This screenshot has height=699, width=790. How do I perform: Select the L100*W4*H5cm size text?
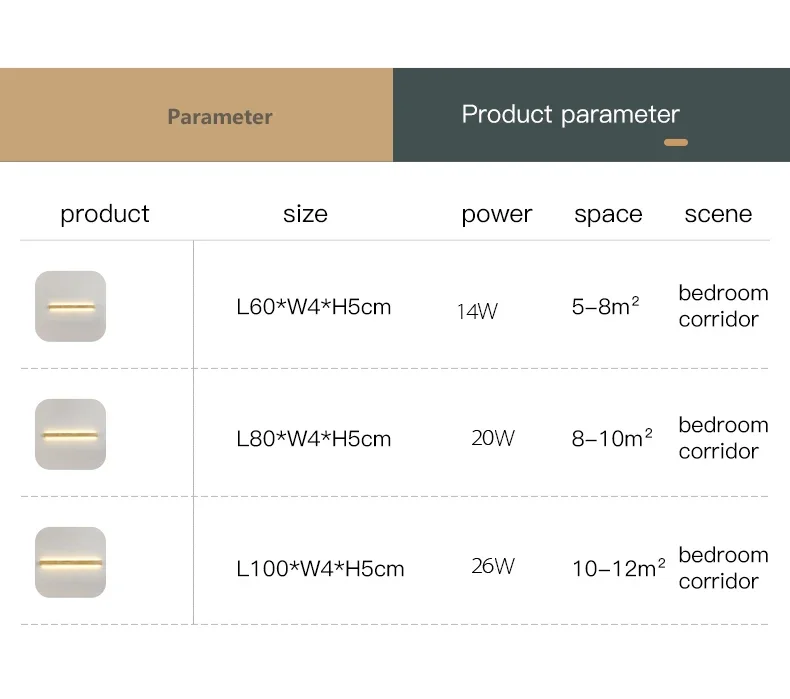[x=320, y=569]
